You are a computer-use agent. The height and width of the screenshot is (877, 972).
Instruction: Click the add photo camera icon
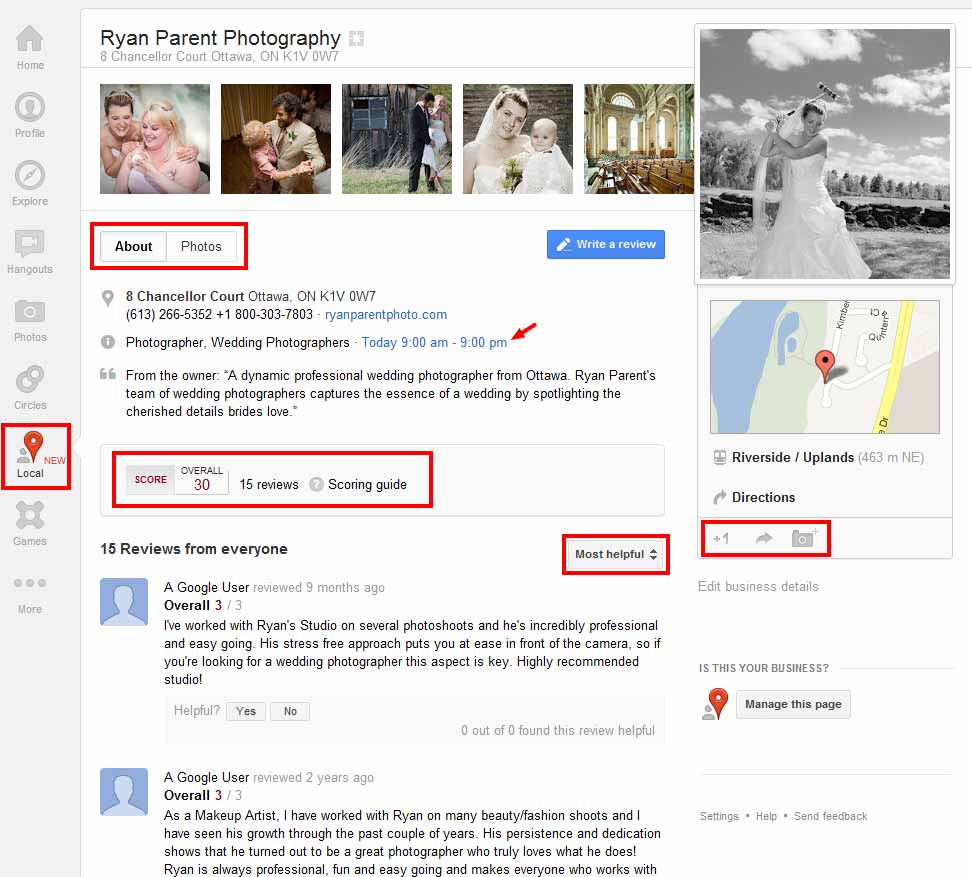(x=805, y=538)
